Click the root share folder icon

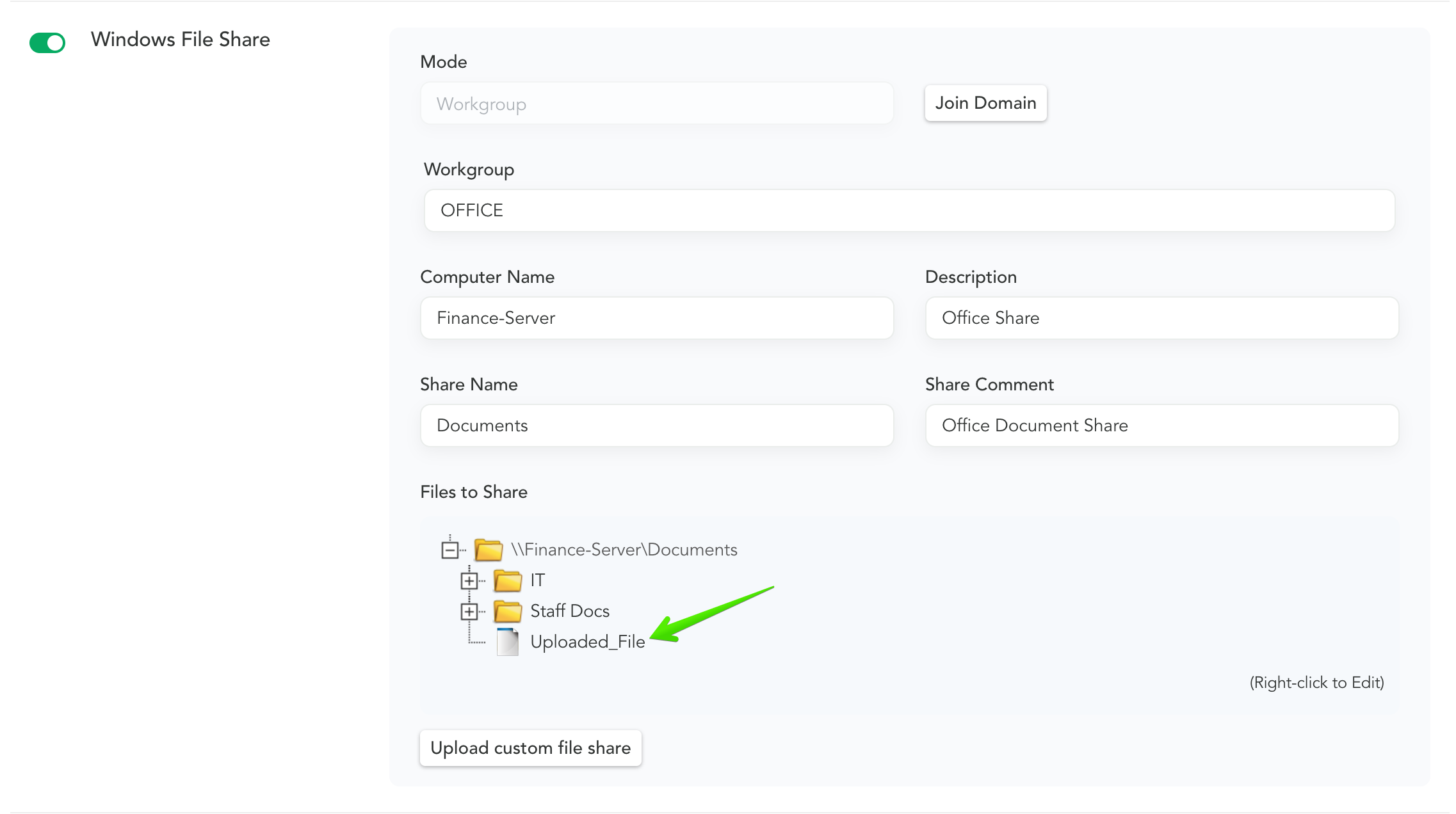click(x=489, y=550)
